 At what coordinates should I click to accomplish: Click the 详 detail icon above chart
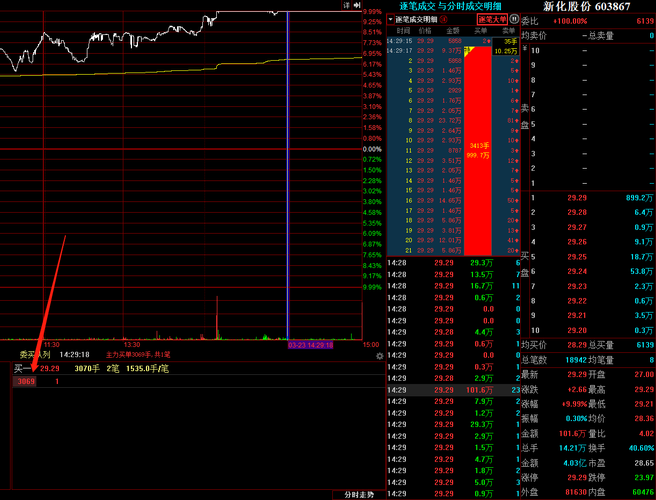346,5
